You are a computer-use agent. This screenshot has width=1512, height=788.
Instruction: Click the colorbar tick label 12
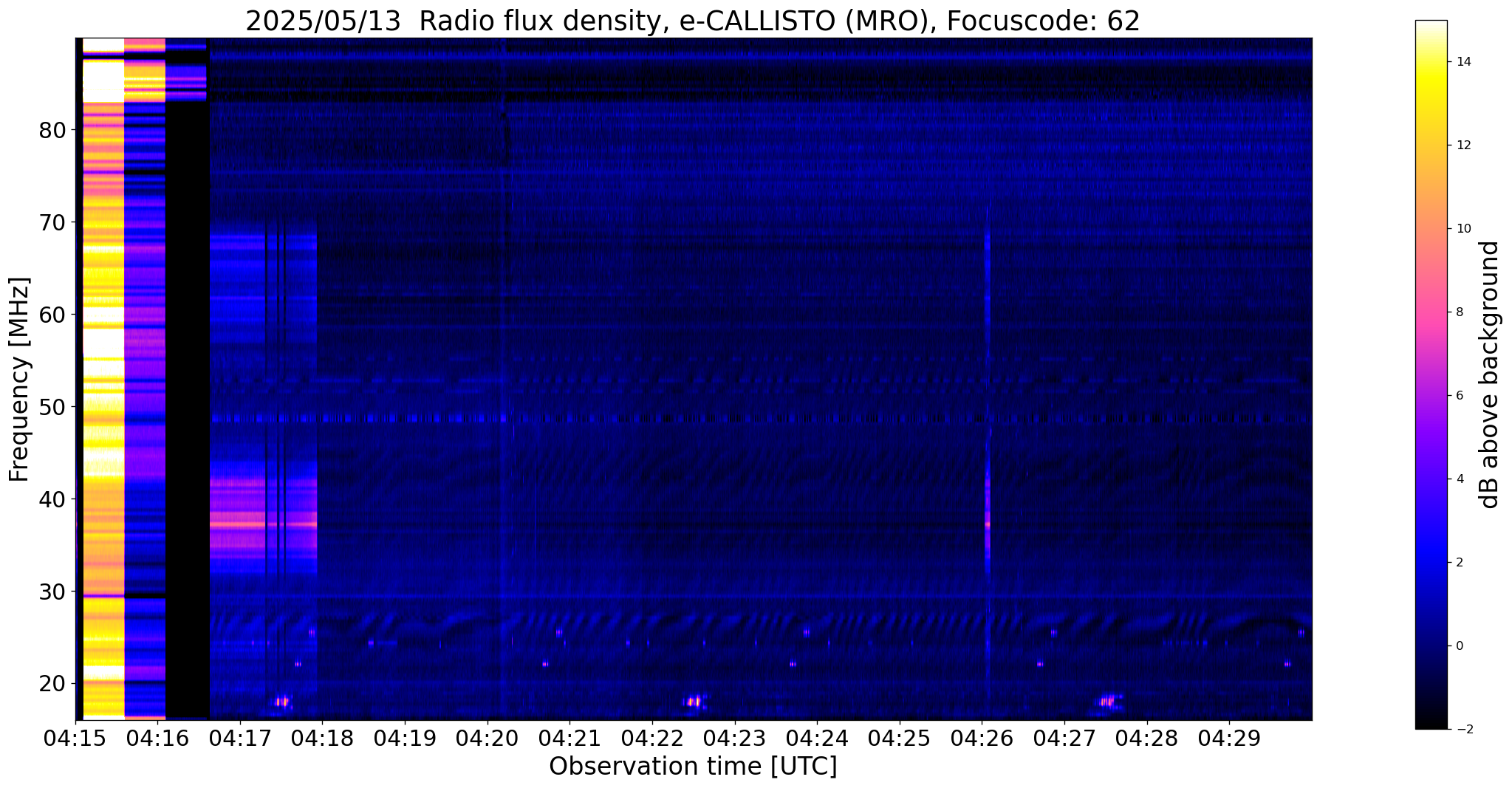[x=1463, y=145]
